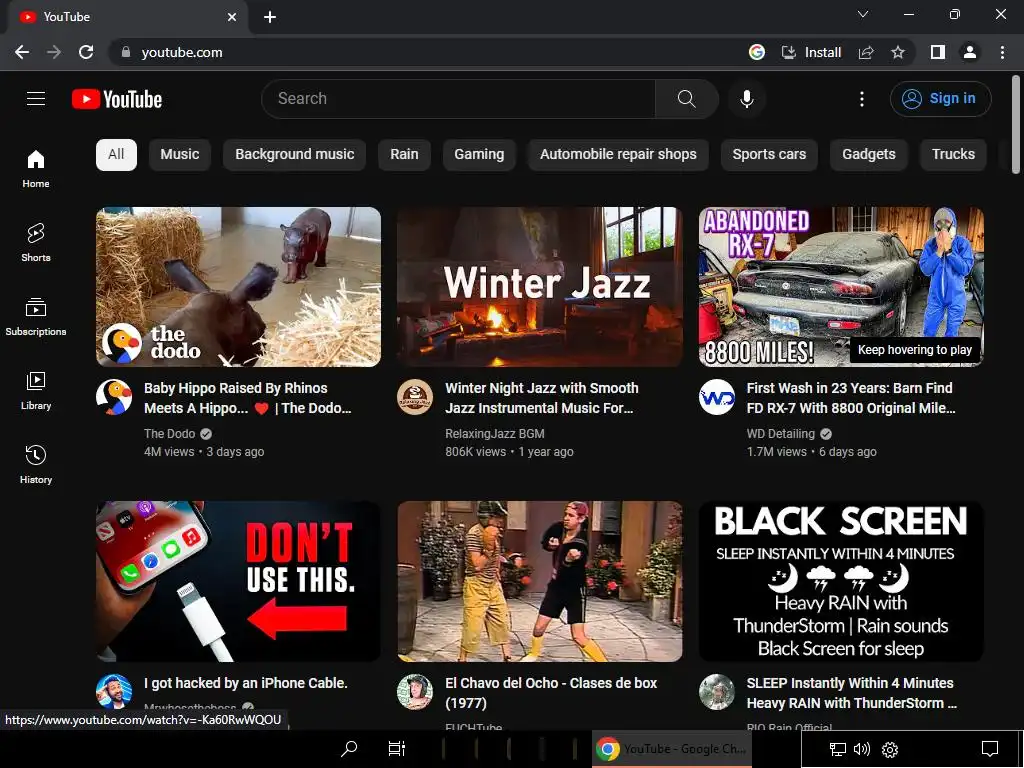Click the BLACK SCREEN rain thumbnail
Screen dimensions: 1024x768
click(x=841, y=581)
